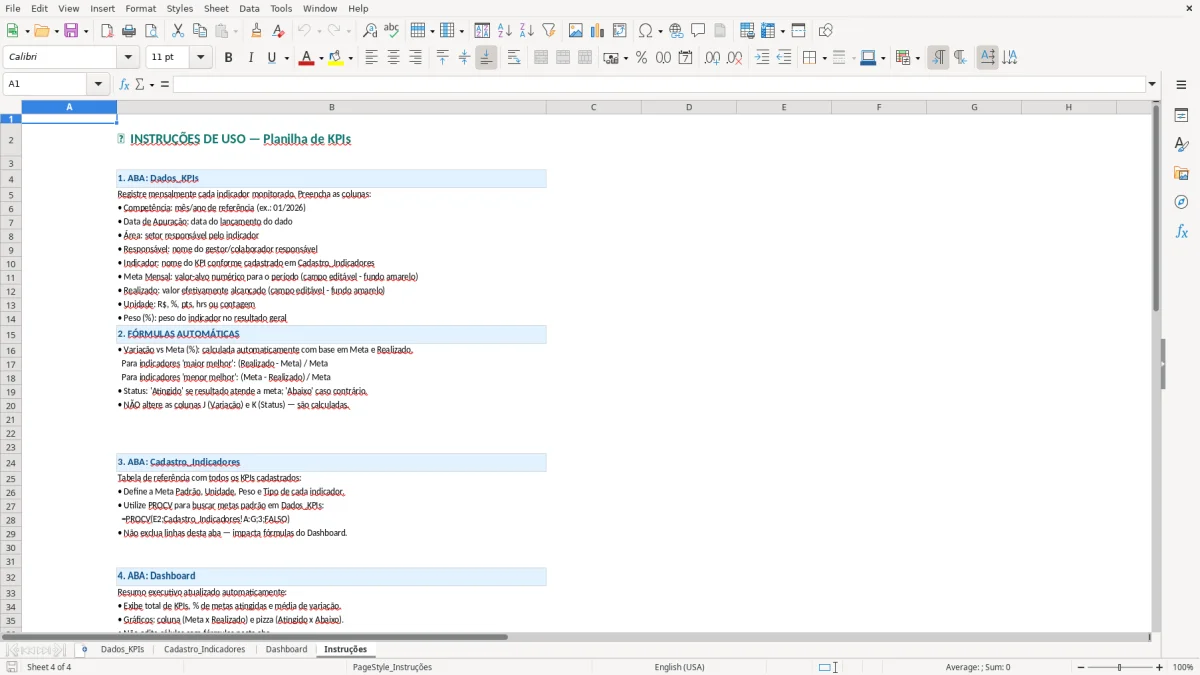Open the Font Size dropdown
1200x675 pixels.
click(200, 58)
